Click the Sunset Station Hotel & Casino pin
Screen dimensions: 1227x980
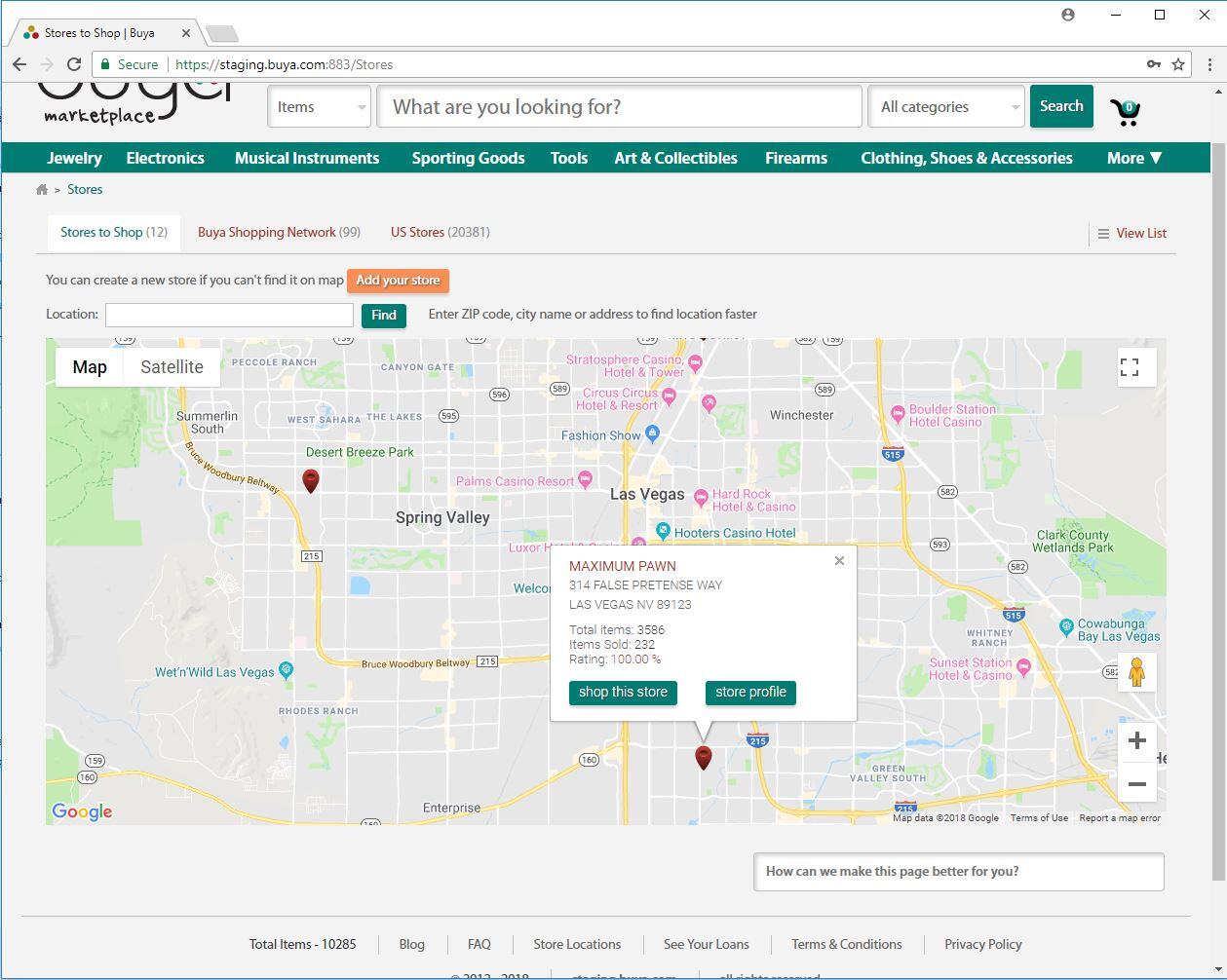tap(1023, 666)
